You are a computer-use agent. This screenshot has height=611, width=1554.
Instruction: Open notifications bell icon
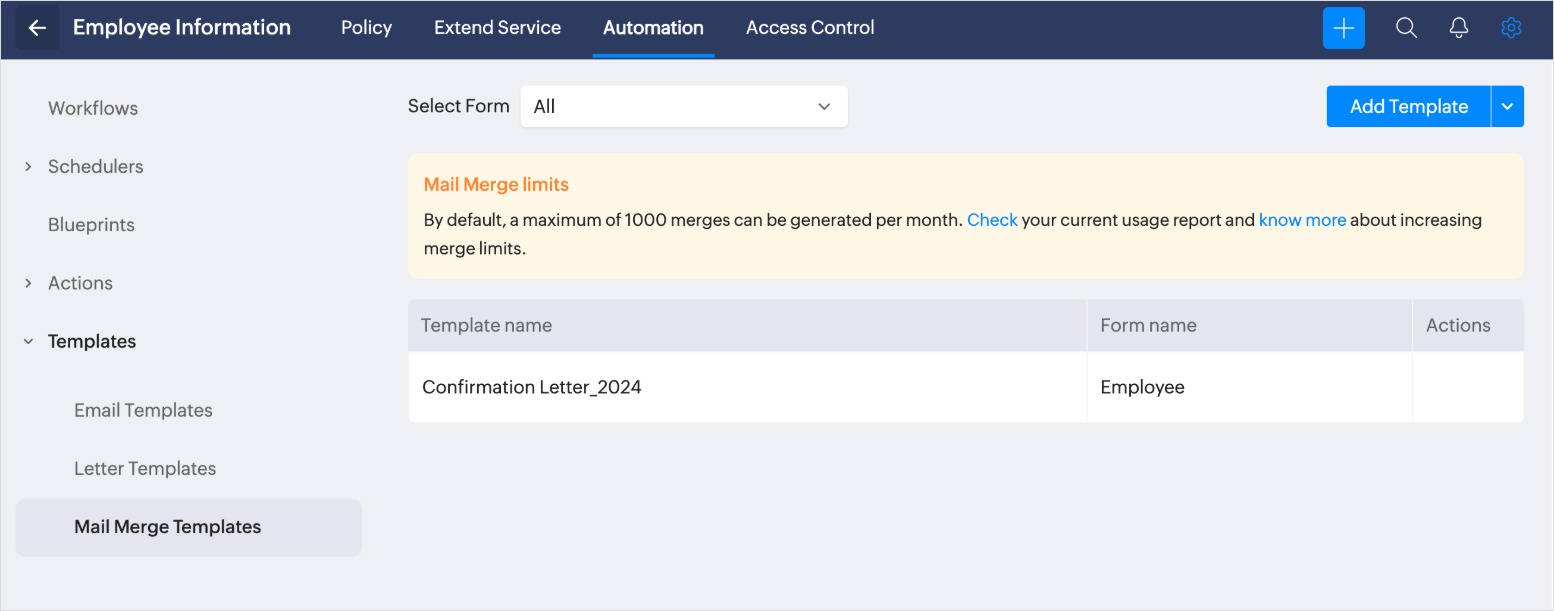click(1459, 28)
